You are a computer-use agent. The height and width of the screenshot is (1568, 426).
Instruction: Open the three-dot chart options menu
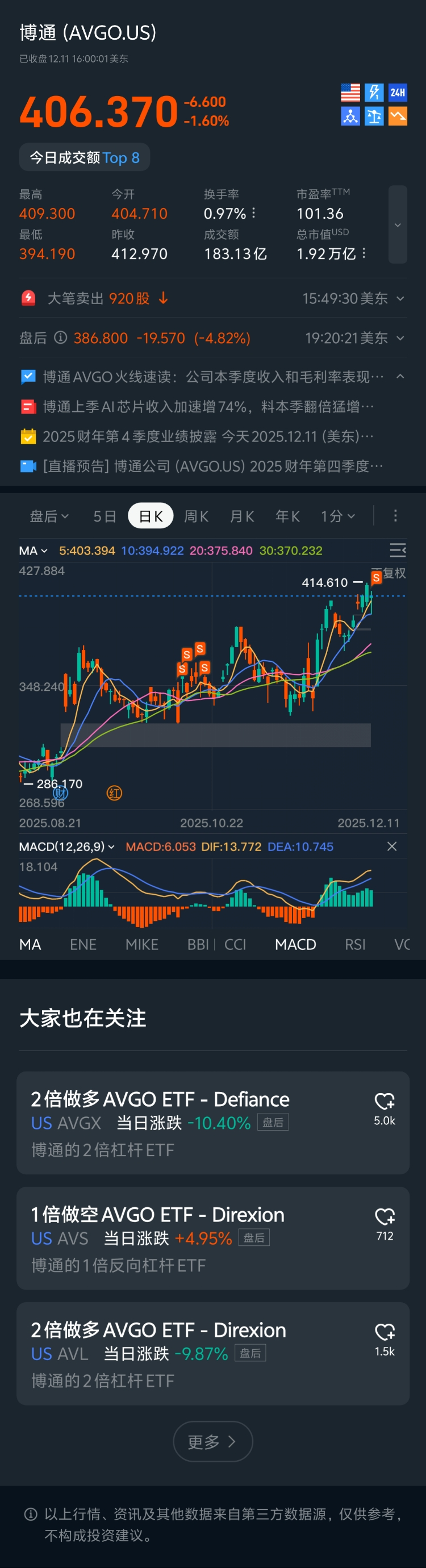[x=395, y=516]
